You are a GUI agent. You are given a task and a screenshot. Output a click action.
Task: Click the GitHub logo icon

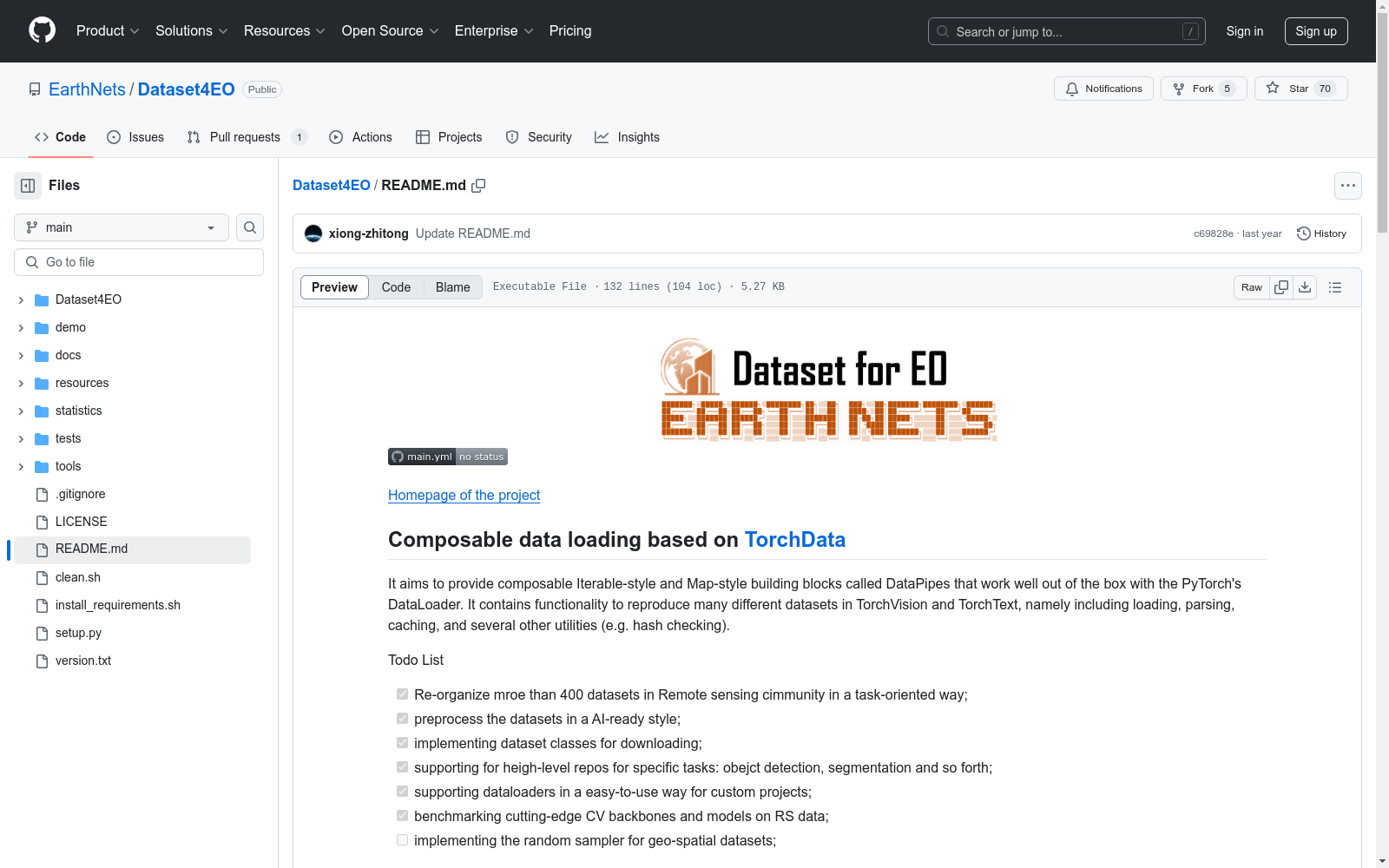tap(42, 30)
